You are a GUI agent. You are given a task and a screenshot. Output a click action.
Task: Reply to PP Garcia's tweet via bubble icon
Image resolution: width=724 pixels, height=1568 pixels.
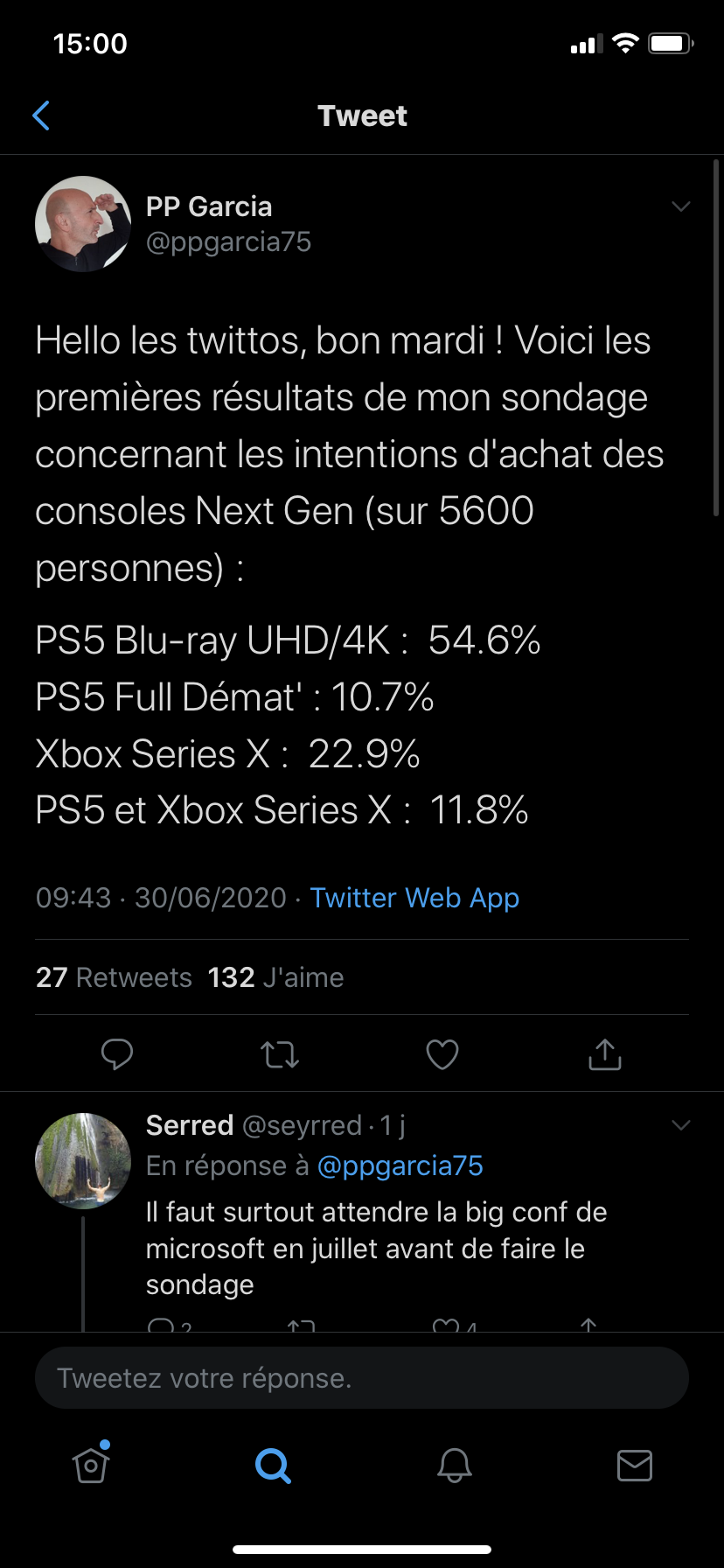point(117,1054)
